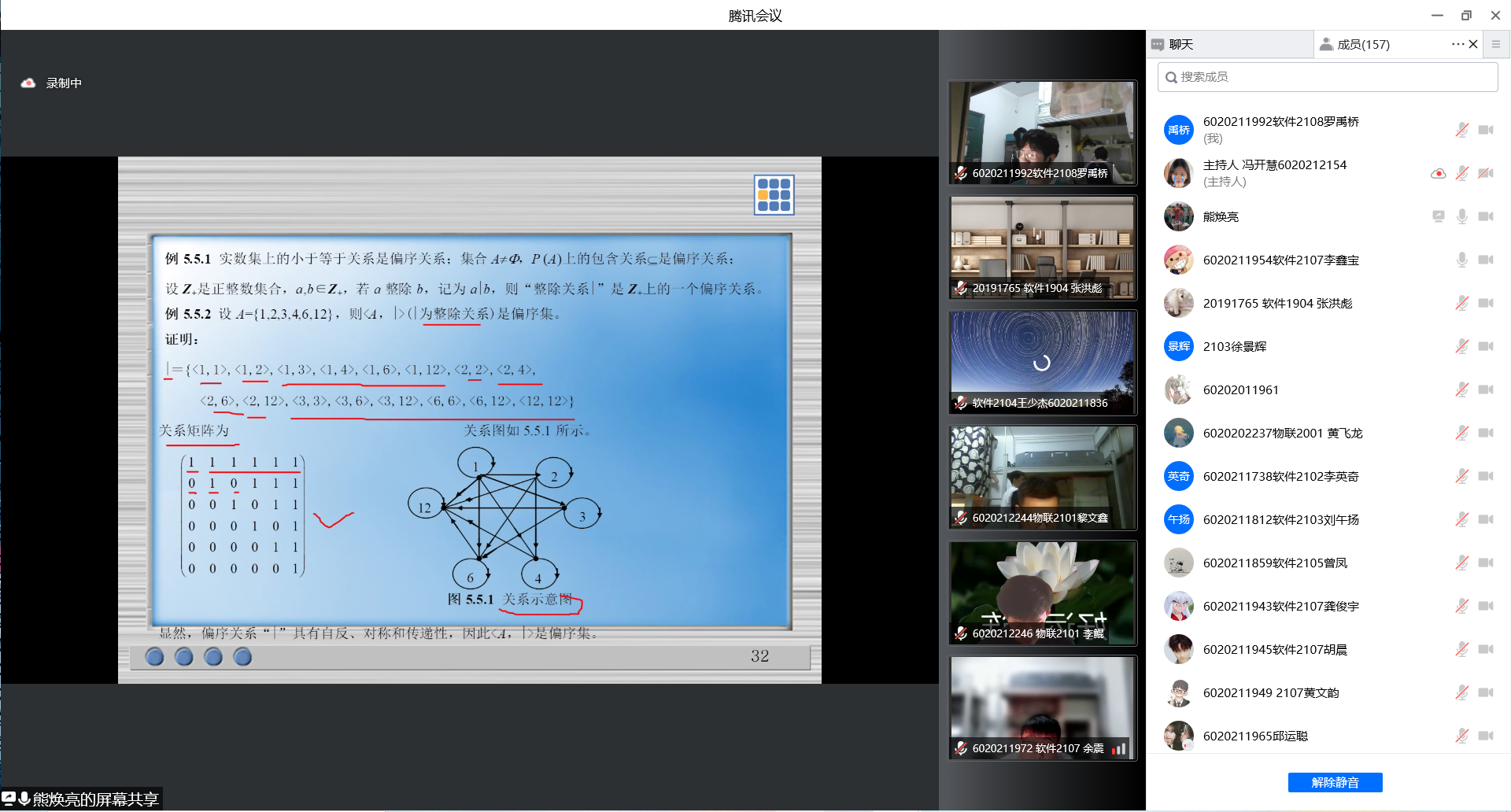This screenshot has width=1511, height=812.
Task: Click the 解除静音 unmute button
Action: (1335, 782)
